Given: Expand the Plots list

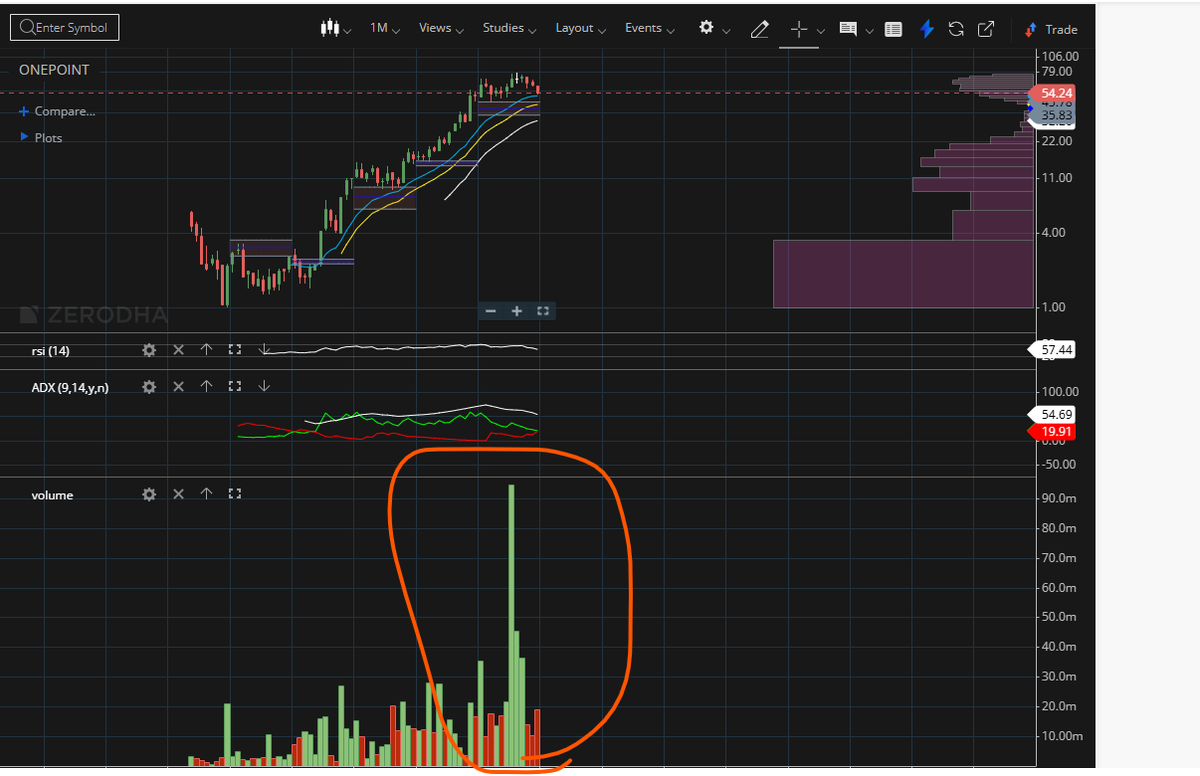Looking at the screenshot, I should tap(42, 137).
